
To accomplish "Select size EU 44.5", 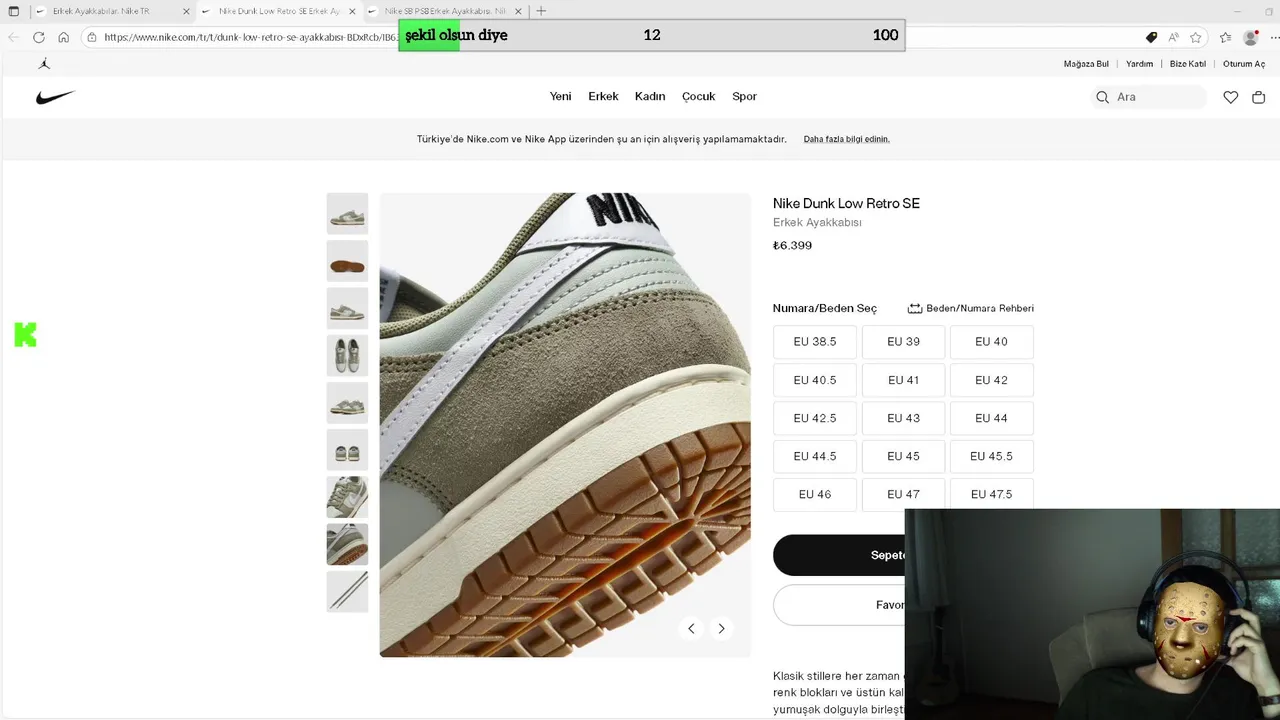I will click(x=815, y=456).
